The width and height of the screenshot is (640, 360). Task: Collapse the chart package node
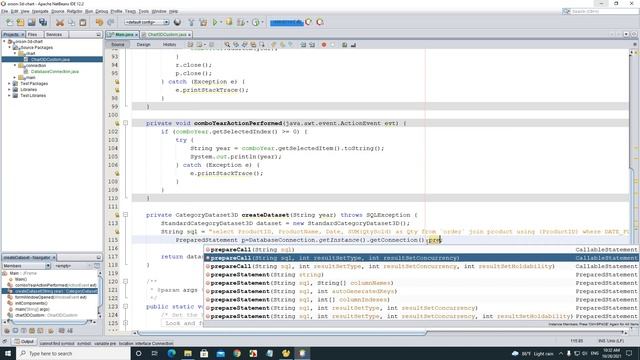[15, 53]
